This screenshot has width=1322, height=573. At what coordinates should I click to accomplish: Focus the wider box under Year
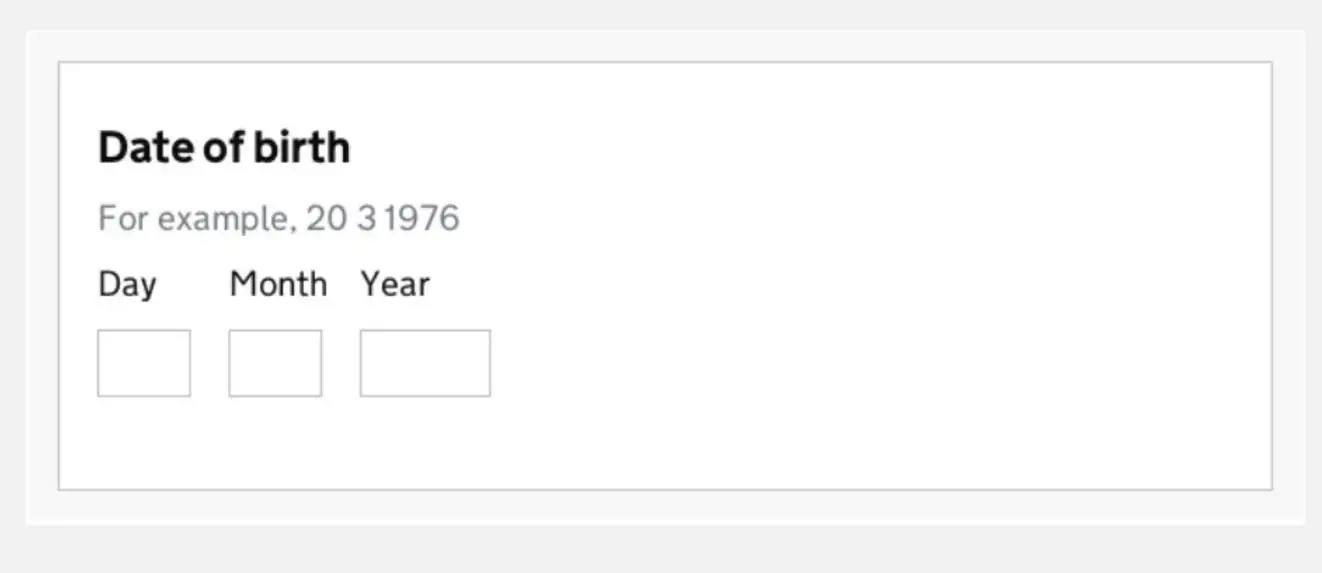click(425, 363)
